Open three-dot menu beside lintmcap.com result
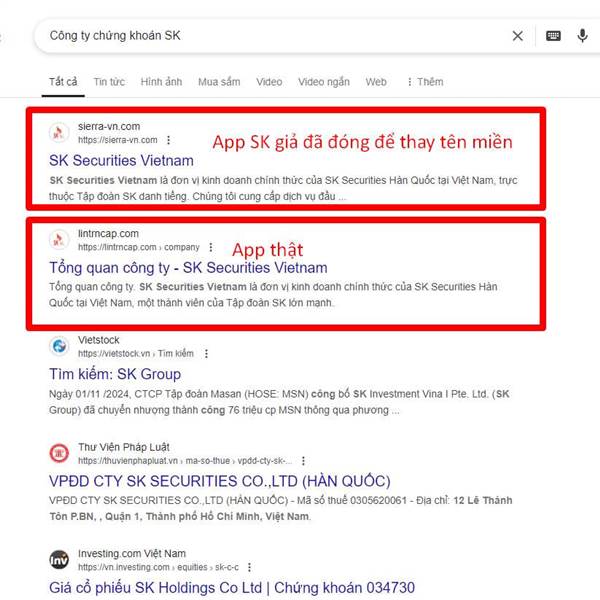 point(210,247)
